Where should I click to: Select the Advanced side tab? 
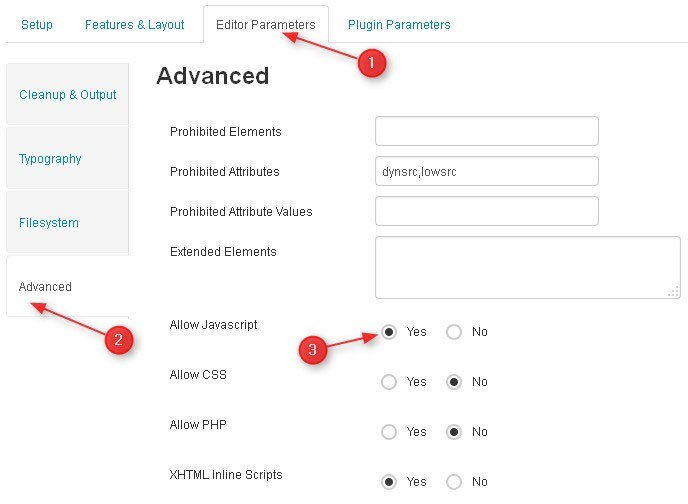(x=68, y=286)
